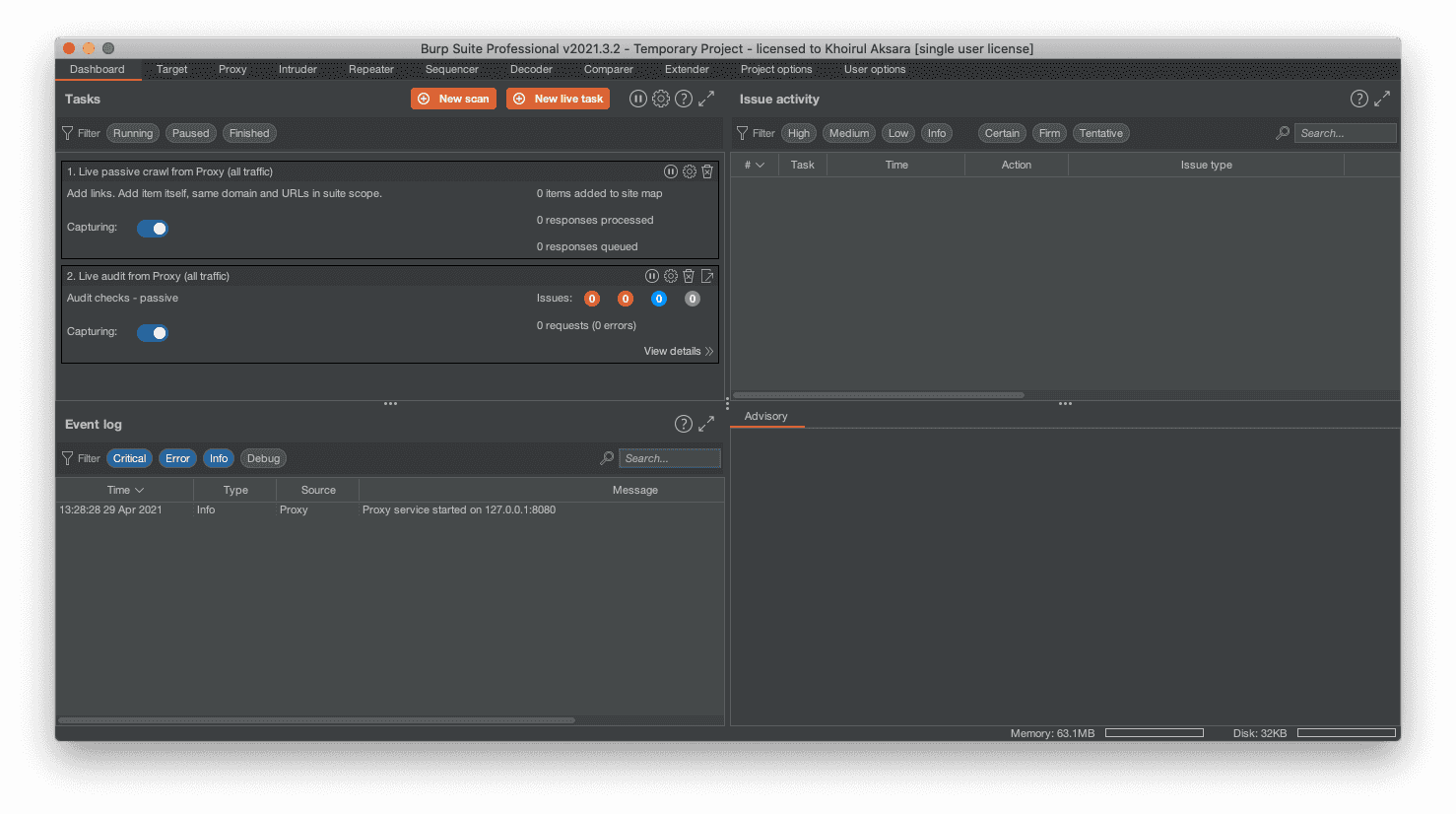Open settings for live audit task
The image size is (1456, 814).
point(671,276)
